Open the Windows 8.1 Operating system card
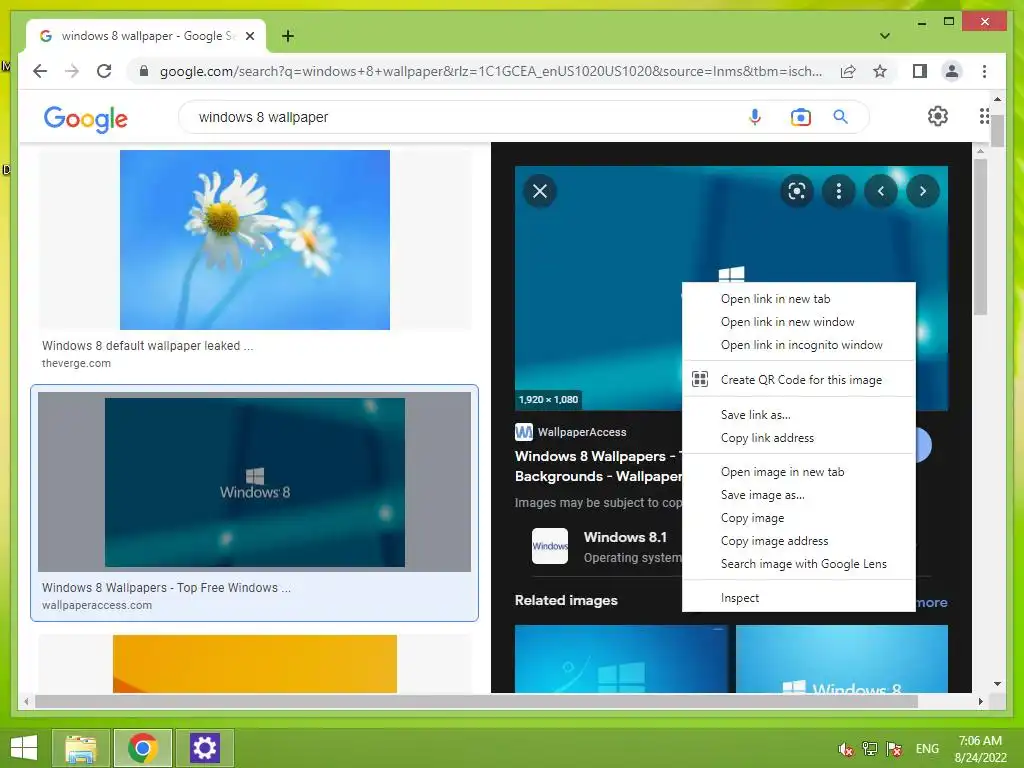This screenshot has height=768, width=1024. tap(607, 547)
